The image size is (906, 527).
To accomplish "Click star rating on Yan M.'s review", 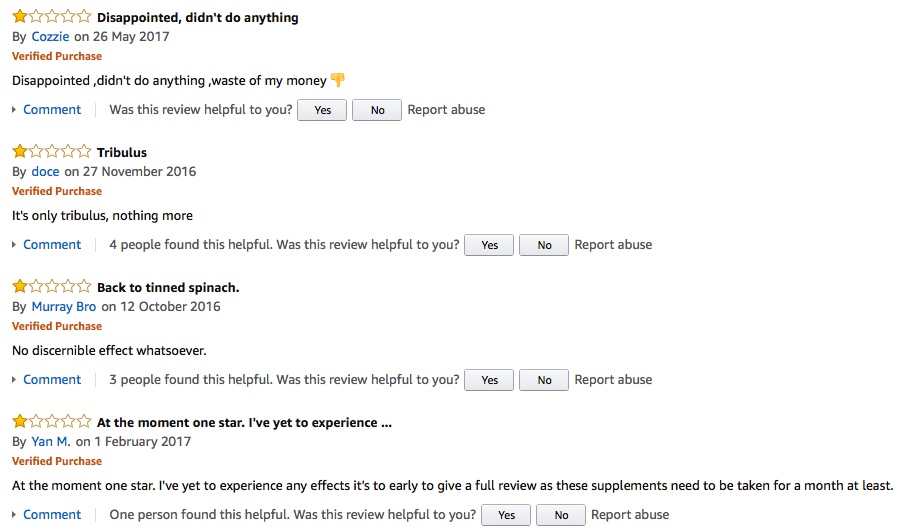I will coord(51,422).
